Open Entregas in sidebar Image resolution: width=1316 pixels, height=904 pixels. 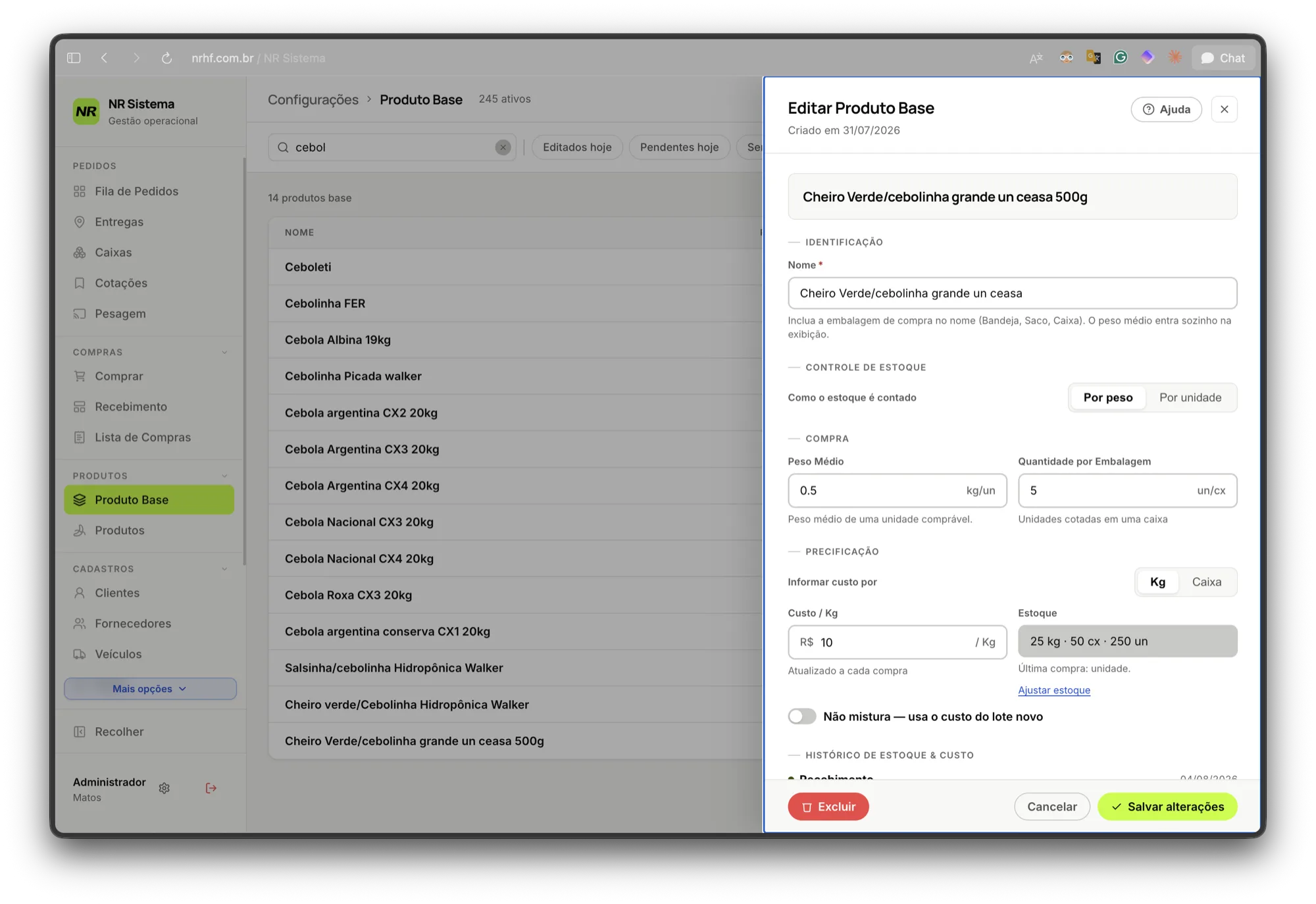149,222
